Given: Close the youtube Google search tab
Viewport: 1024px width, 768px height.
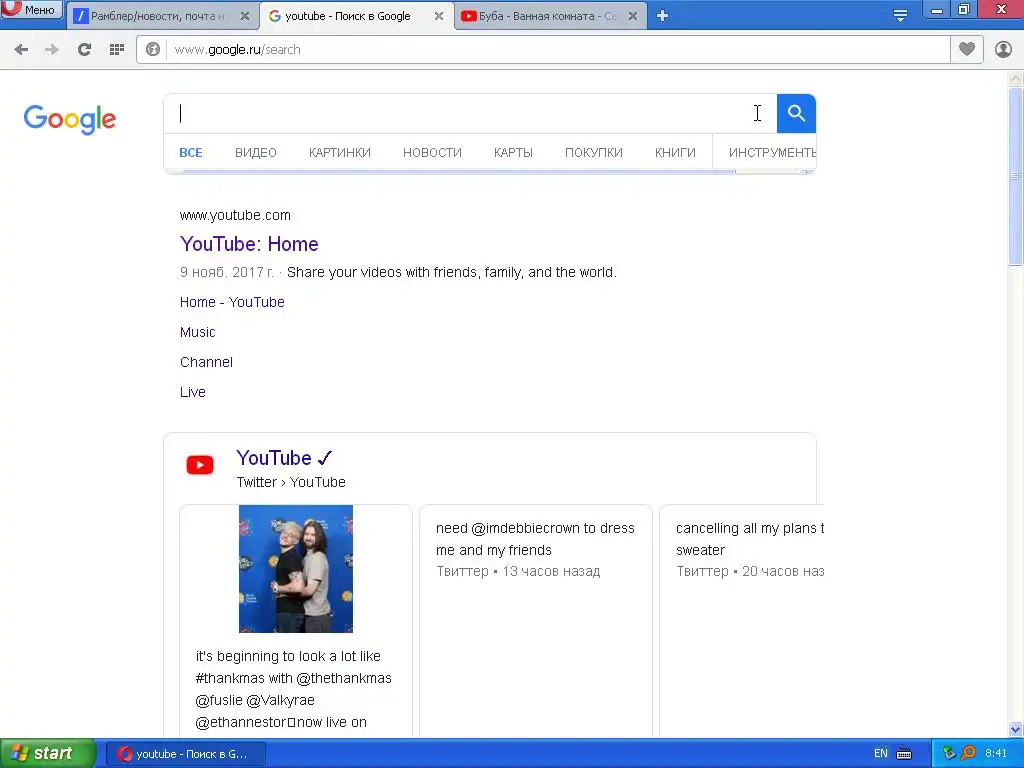Looking at the screenshot, I should click(x=439, y=16).
